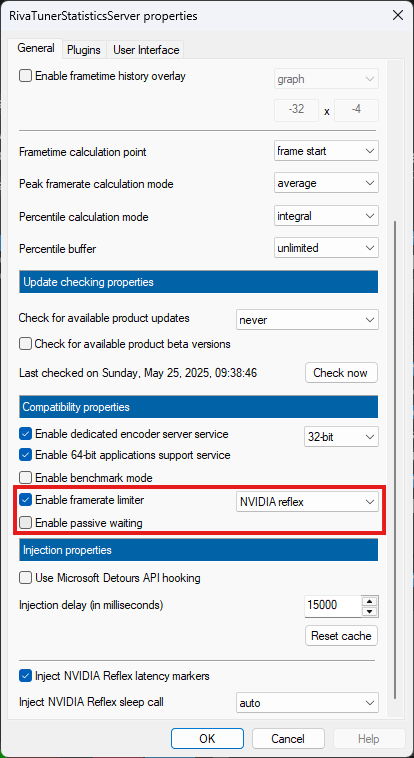This screenshot has height=758, width=414.
Task: Enable frametime history overlay checkbox
Action: click(x=25, y=76)
